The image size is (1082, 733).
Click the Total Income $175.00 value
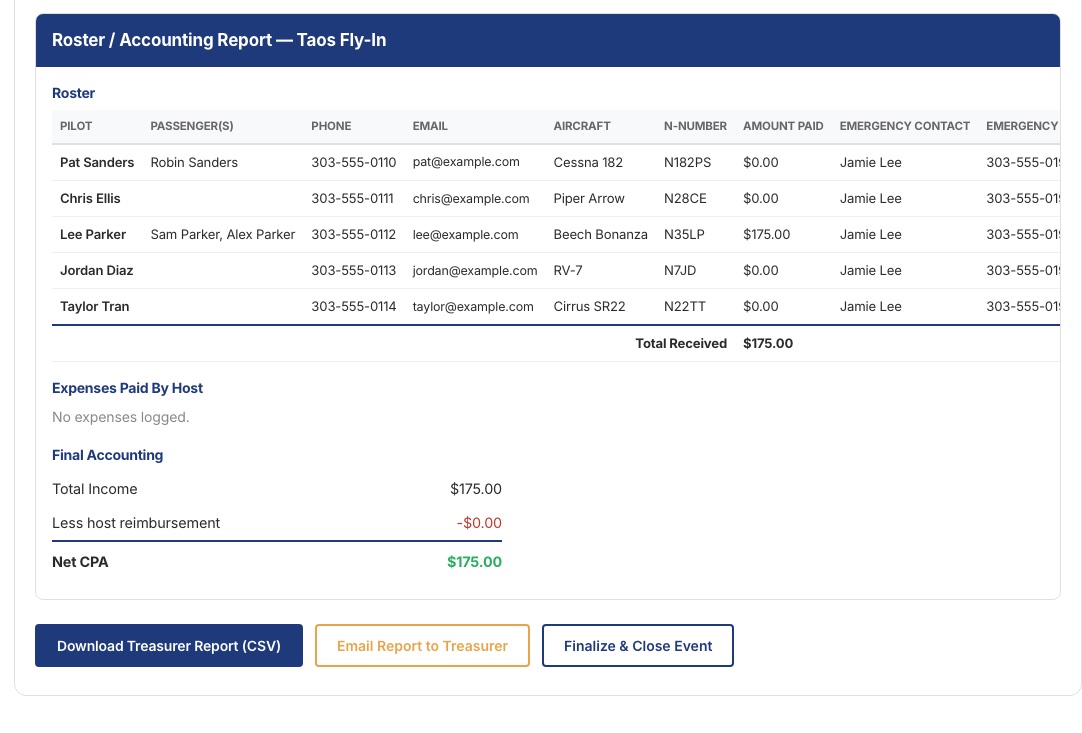(x=475, y=489)
